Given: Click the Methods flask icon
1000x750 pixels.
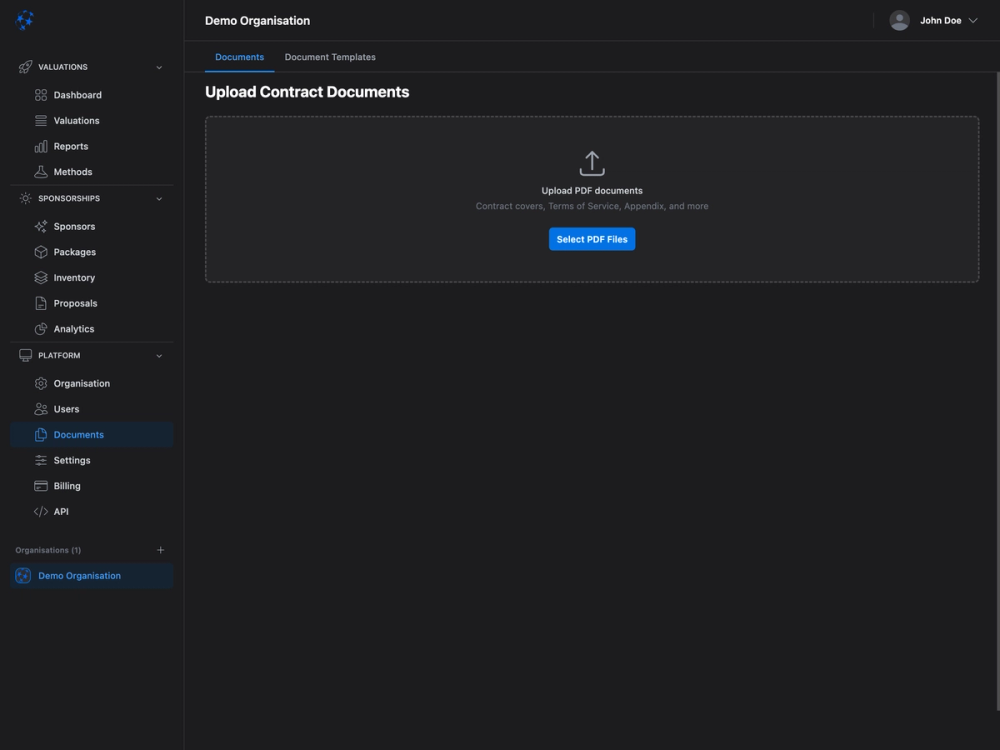Looking at the screenshot, I should [x=40, y=171].
